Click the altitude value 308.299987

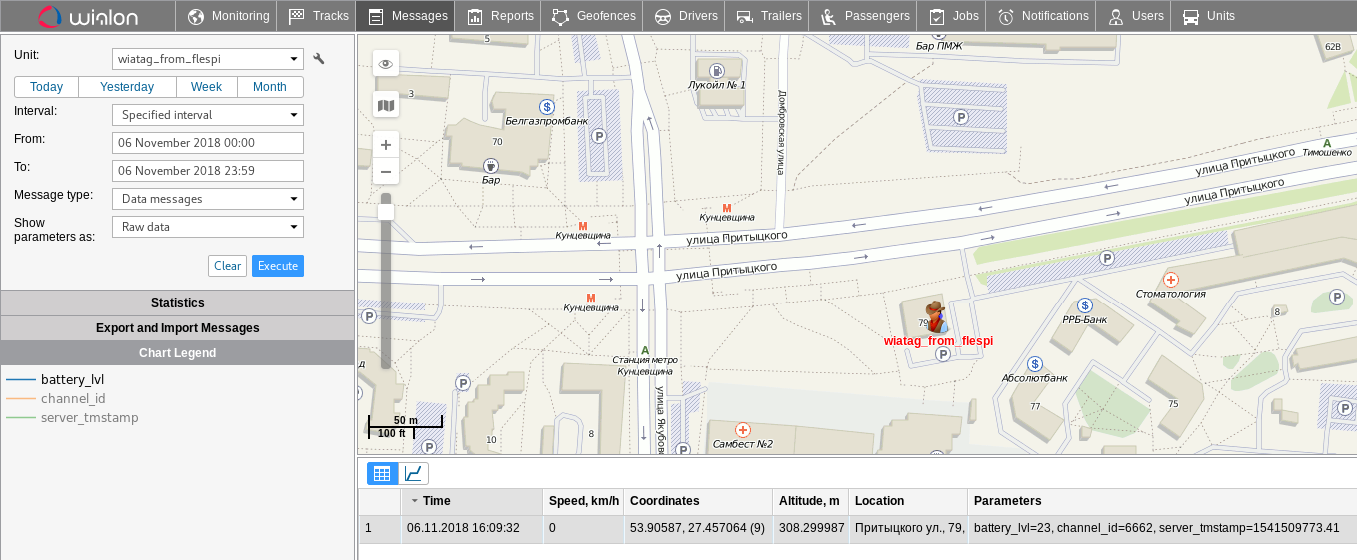(811, 527)
